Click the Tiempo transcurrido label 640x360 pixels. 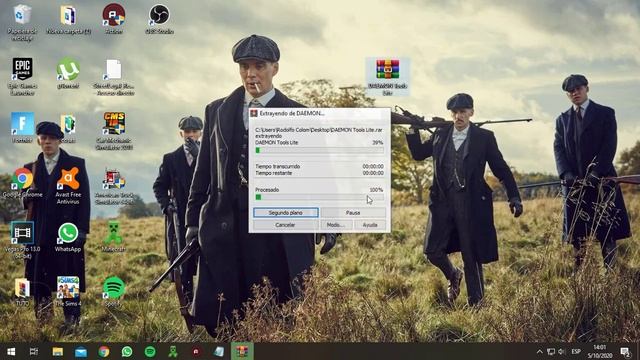pyautogui.click(x=278, y=167)
